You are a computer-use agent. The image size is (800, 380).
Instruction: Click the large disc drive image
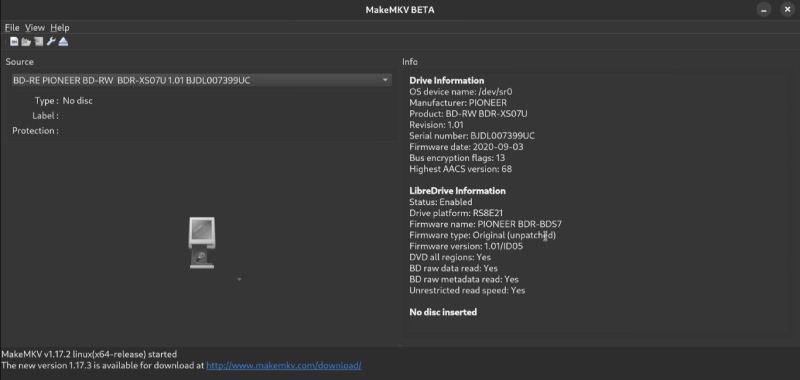click(202, 242)
